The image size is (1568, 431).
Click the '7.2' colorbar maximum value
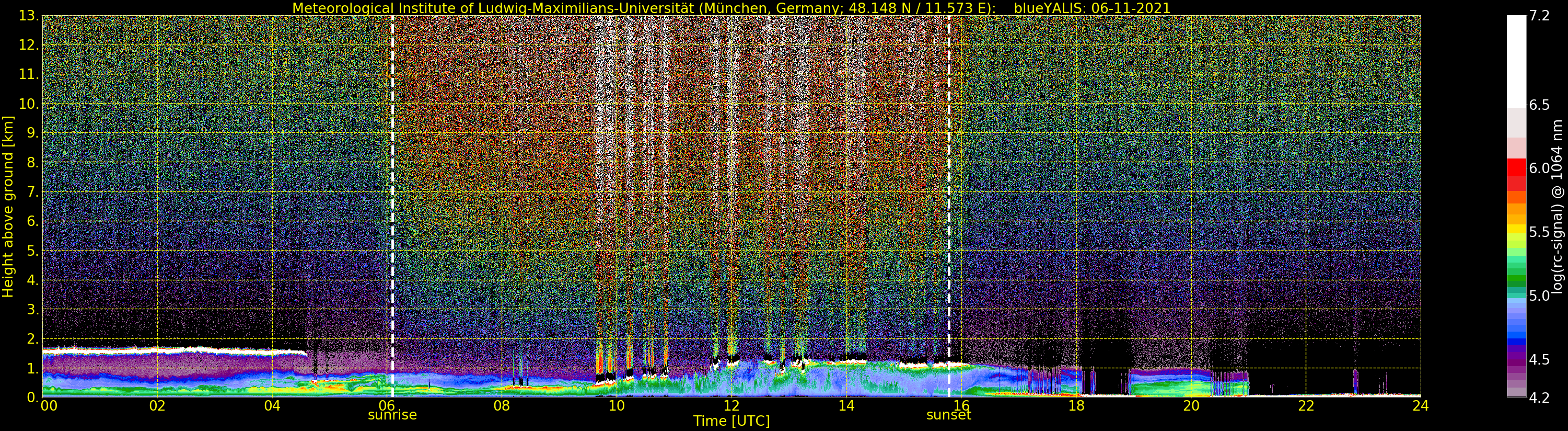click(x=1539, y=16)
